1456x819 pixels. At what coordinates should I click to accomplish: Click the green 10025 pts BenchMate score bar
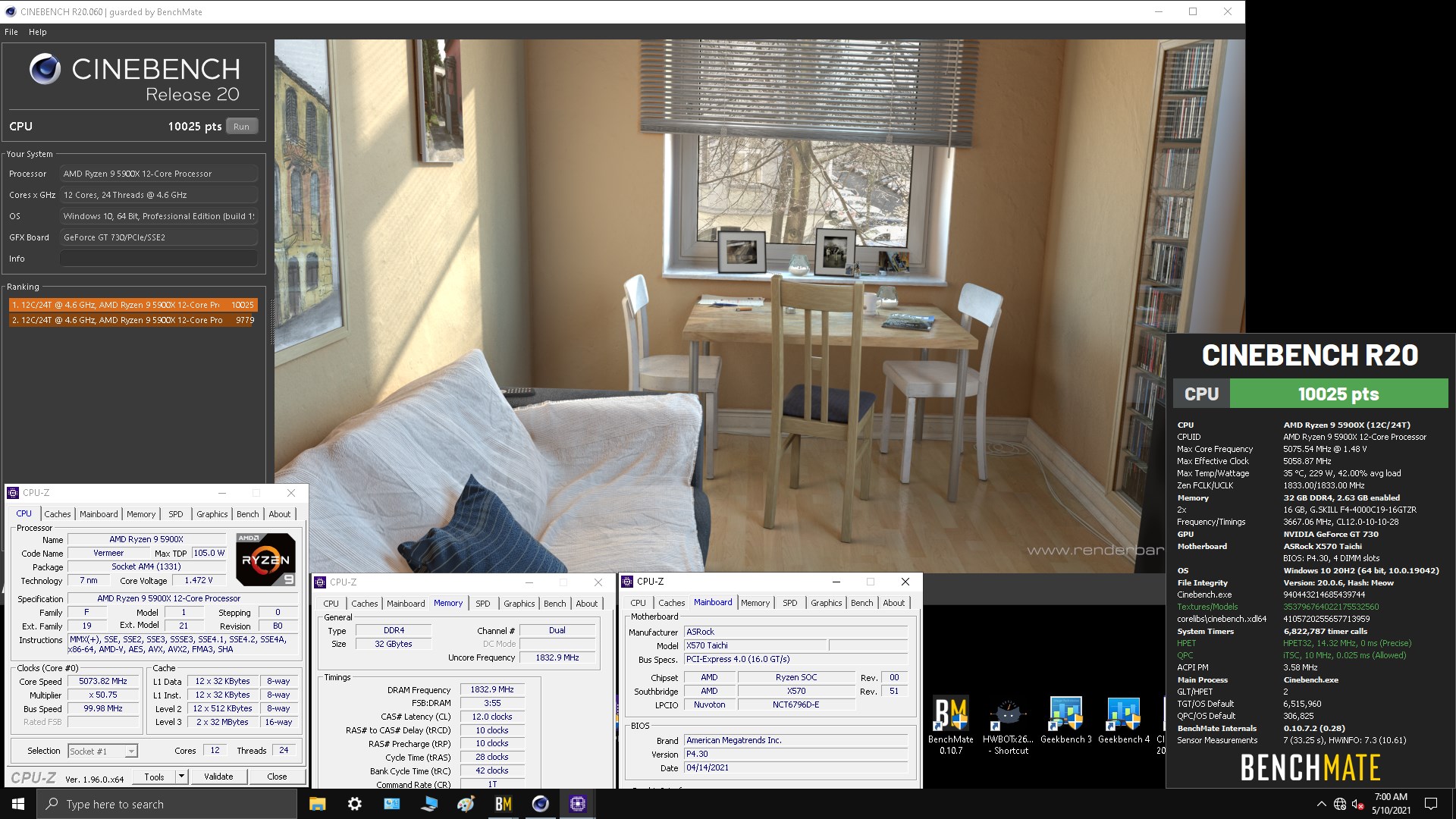coord(1338,394)
